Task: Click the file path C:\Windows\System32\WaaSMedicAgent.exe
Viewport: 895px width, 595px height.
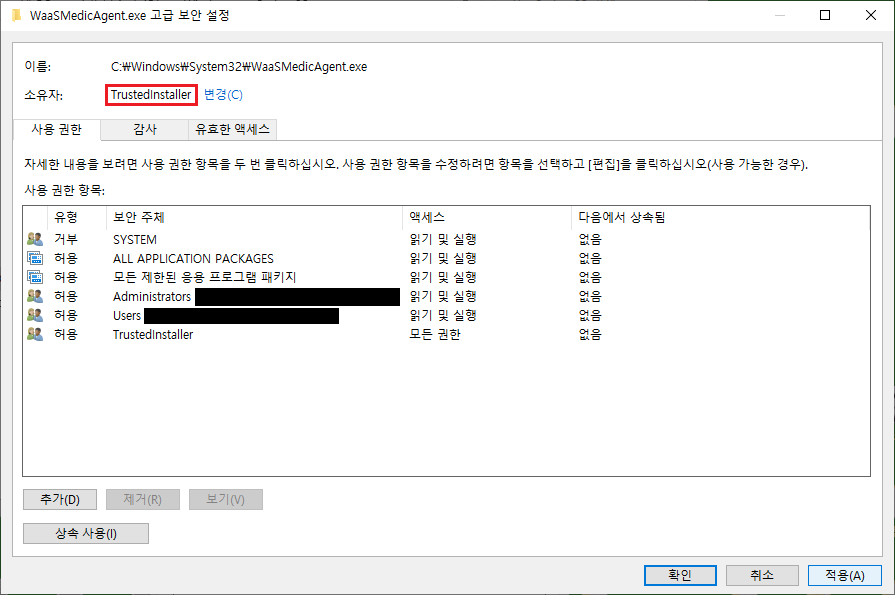Action: 239,67
